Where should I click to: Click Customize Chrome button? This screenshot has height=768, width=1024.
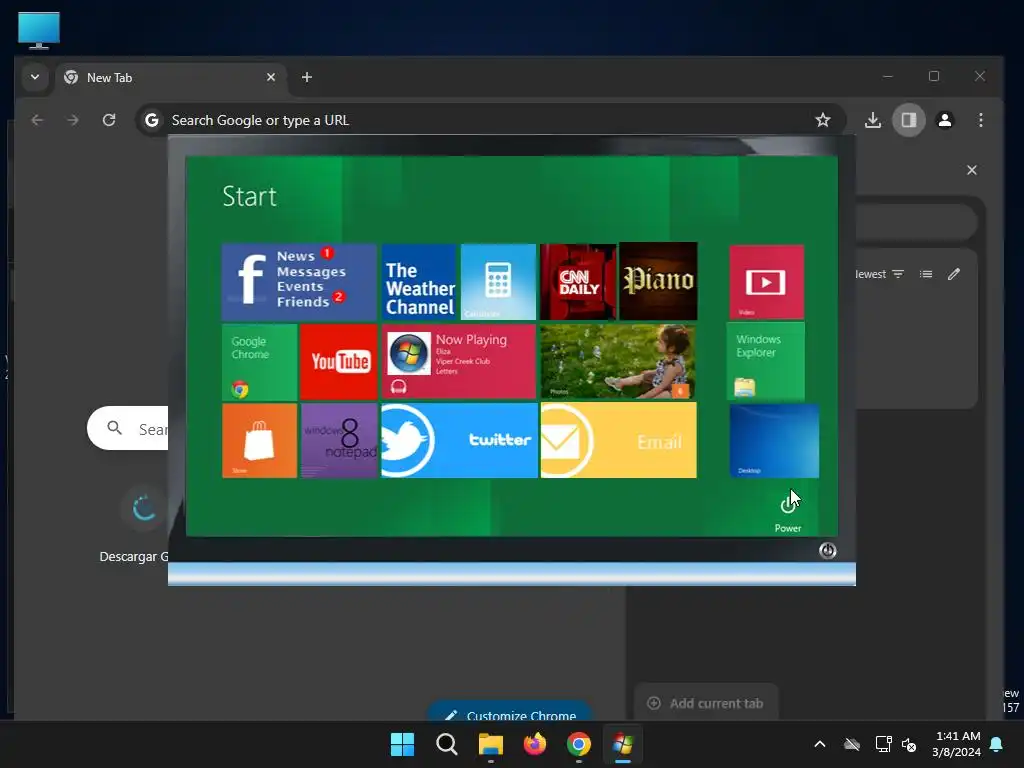510,712
